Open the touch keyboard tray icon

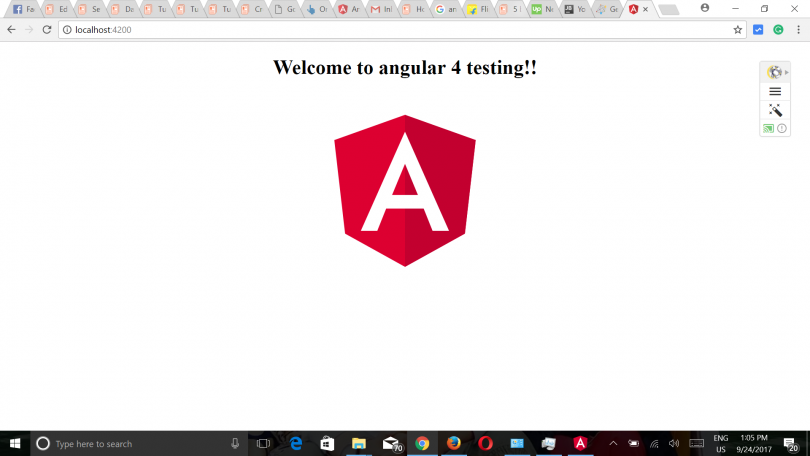696,444
